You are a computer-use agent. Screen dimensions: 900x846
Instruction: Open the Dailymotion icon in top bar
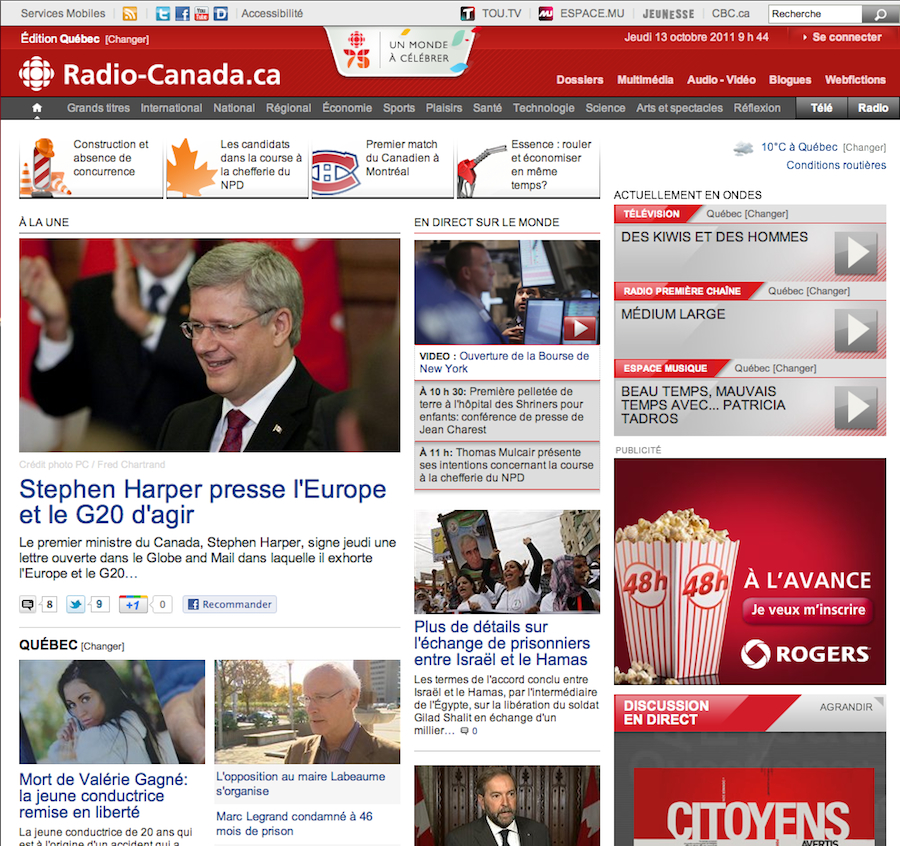coord(221,13)
